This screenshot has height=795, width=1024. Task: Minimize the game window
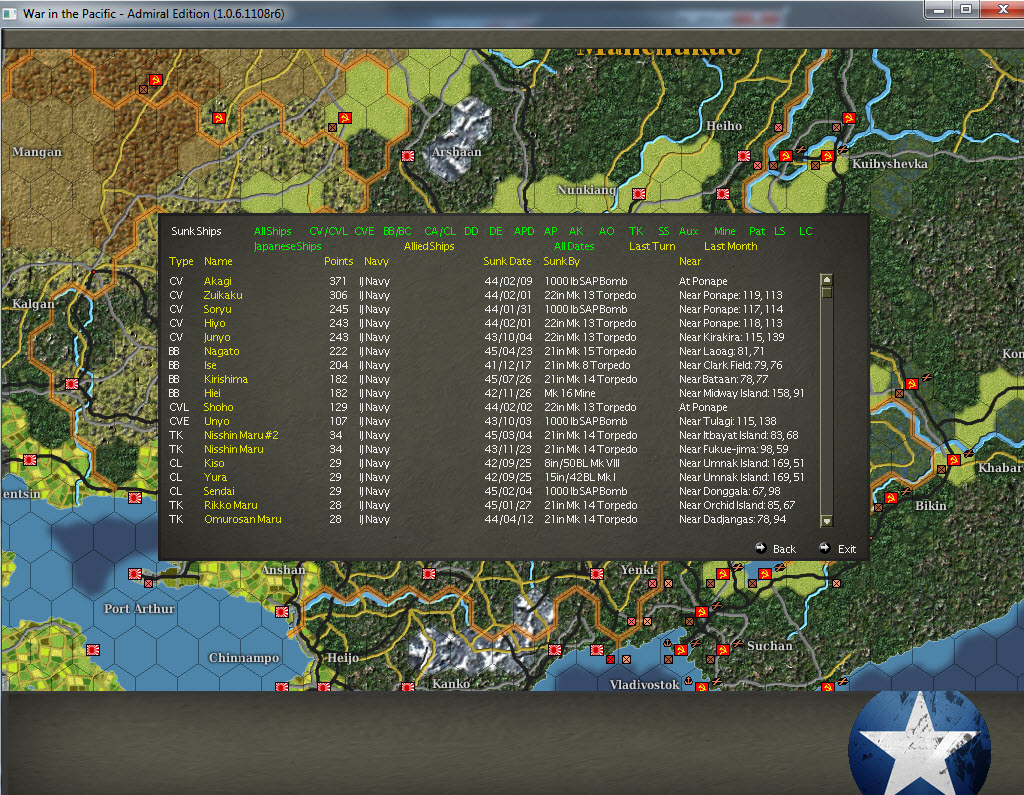pyautogui.click(x=938, y=10)
